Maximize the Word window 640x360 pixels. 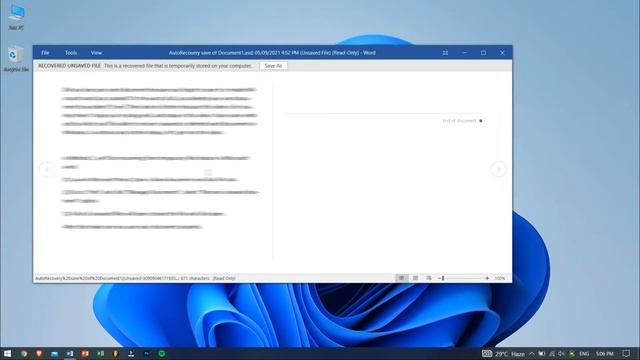point(483,53)
